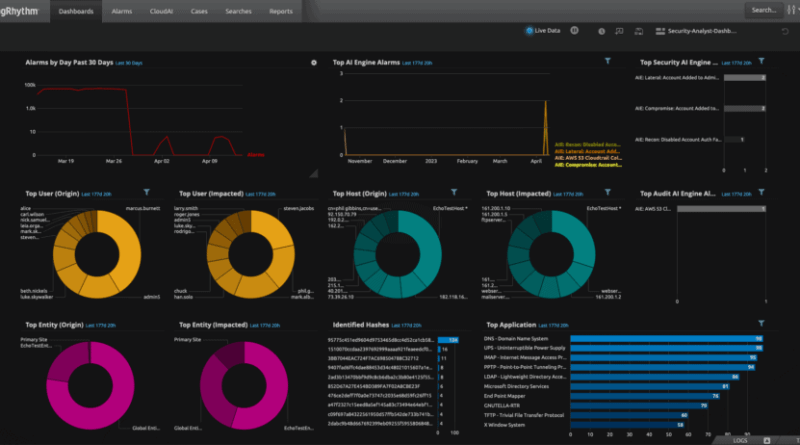Click the icon next to the LOGS tab
800x445 pixels.
(766, 440)
